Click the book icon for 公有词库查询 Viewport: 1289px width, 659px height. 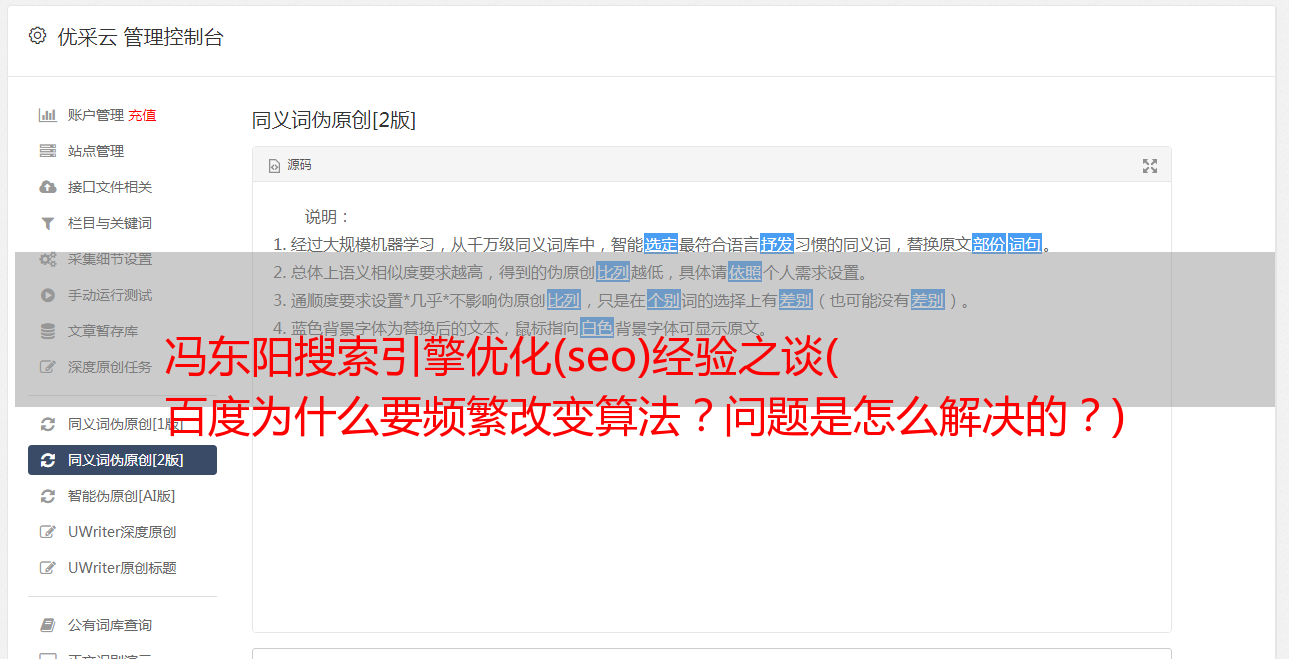pos(47,625)
